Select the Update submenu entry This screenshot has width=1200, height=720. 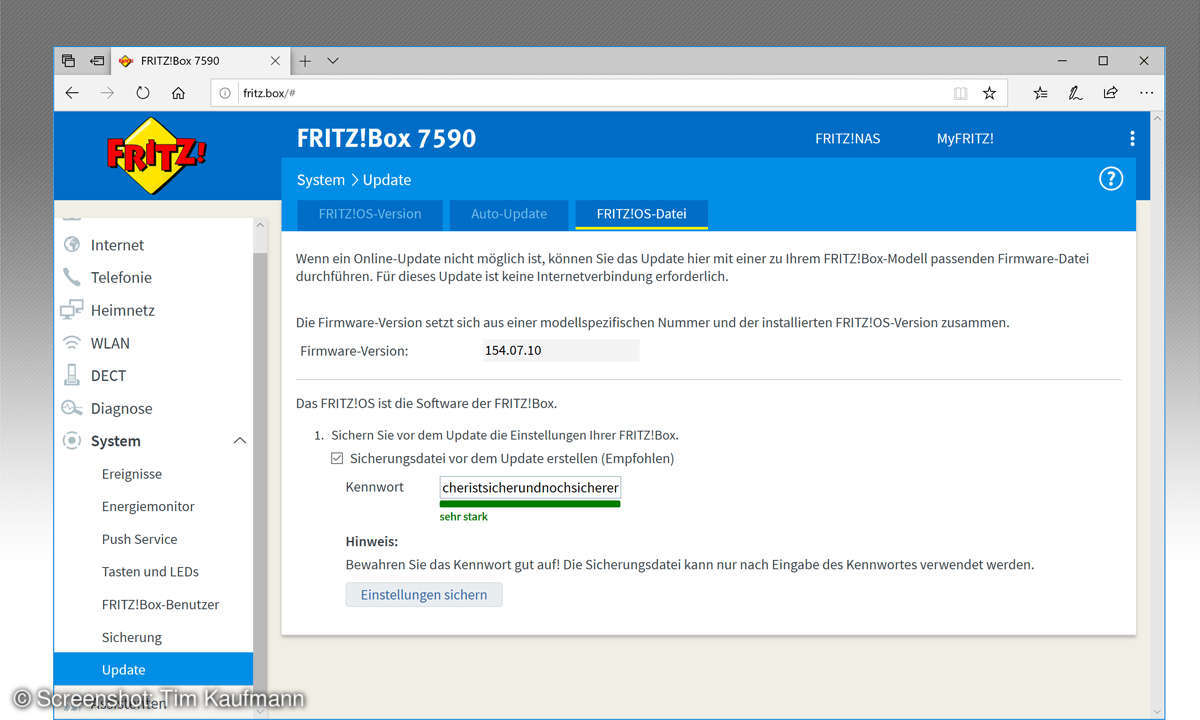[153, 670]
